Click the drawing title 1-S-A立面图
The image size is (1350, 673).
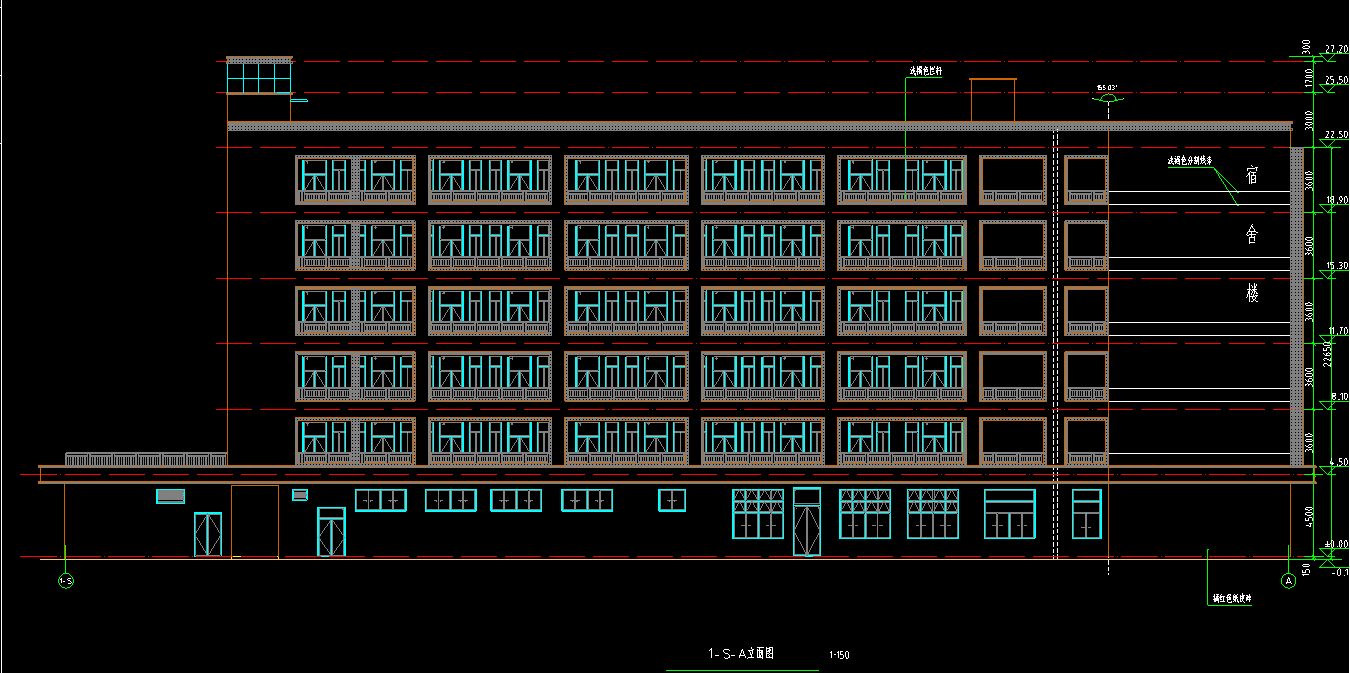coord(742,654)
